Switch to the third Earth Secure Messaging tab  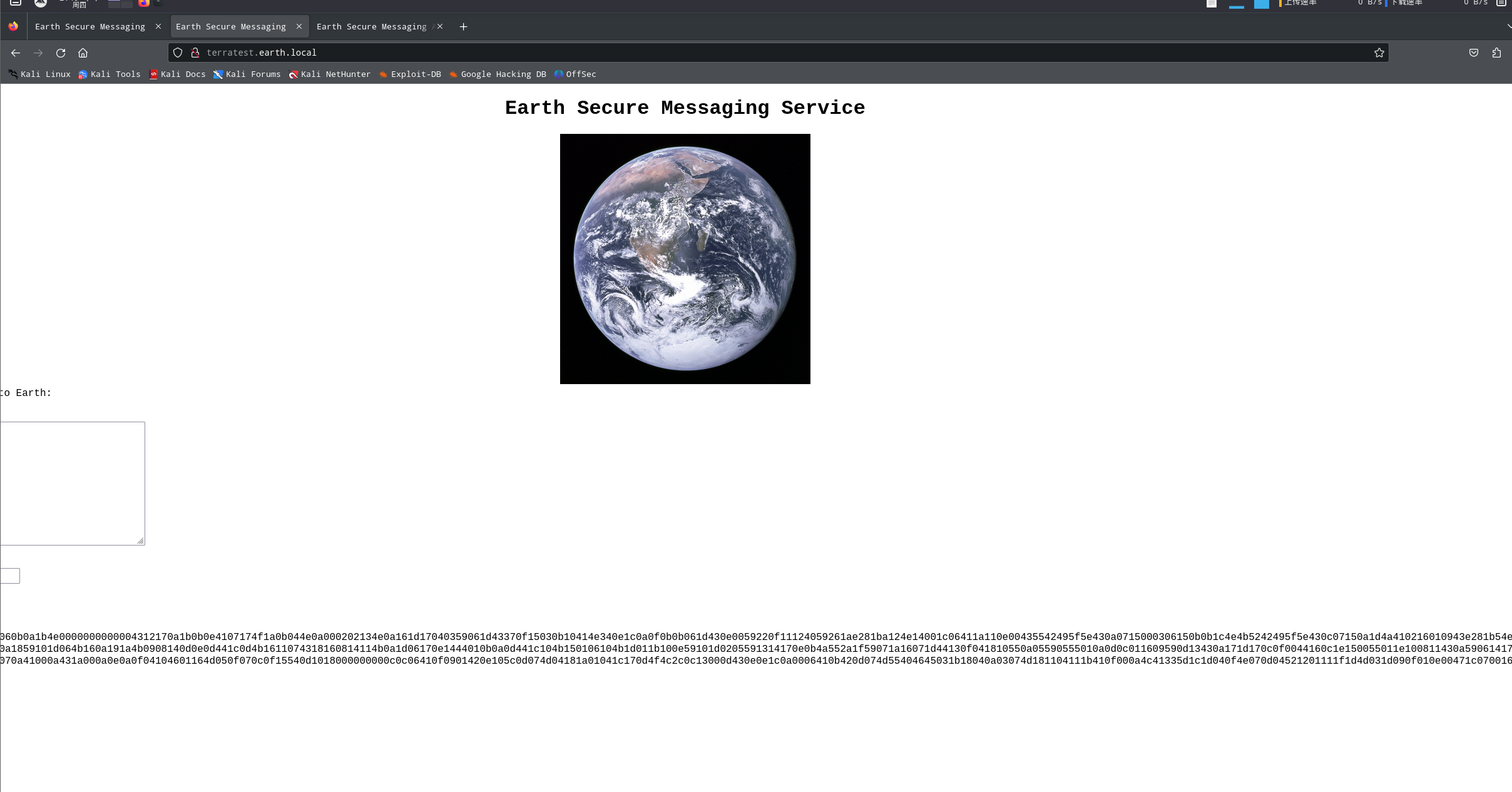tap(372, 26)
